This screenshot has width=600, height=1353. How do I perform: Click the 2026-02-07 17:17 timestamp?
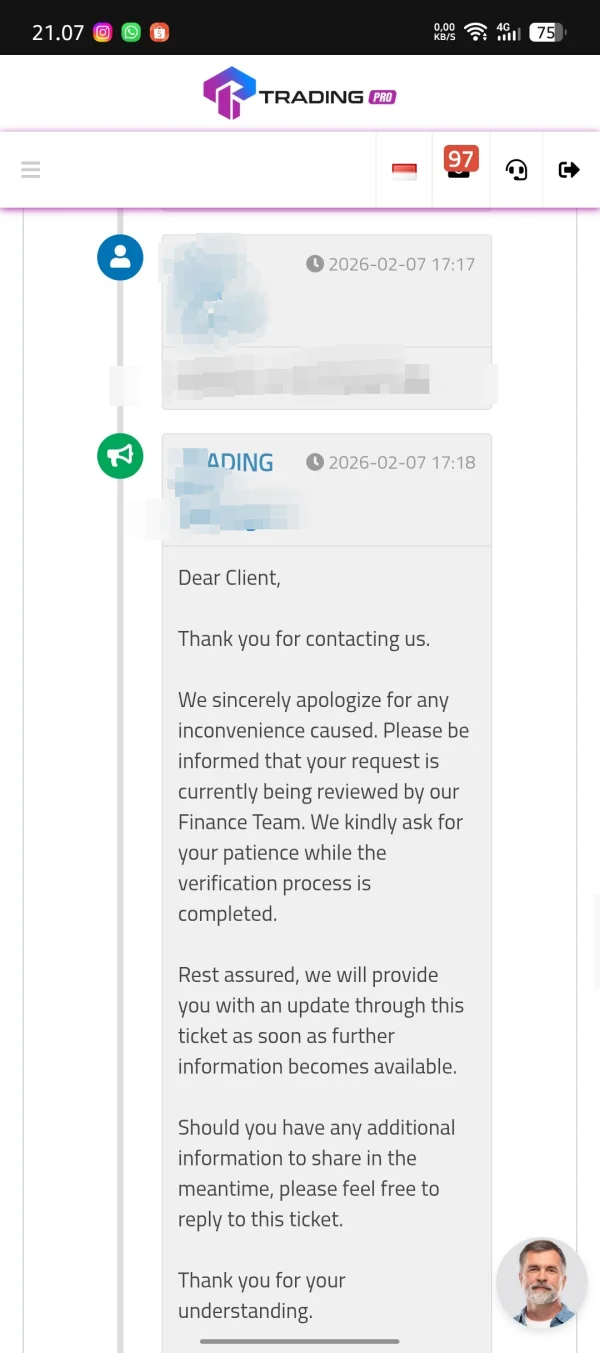coord(391,264)
